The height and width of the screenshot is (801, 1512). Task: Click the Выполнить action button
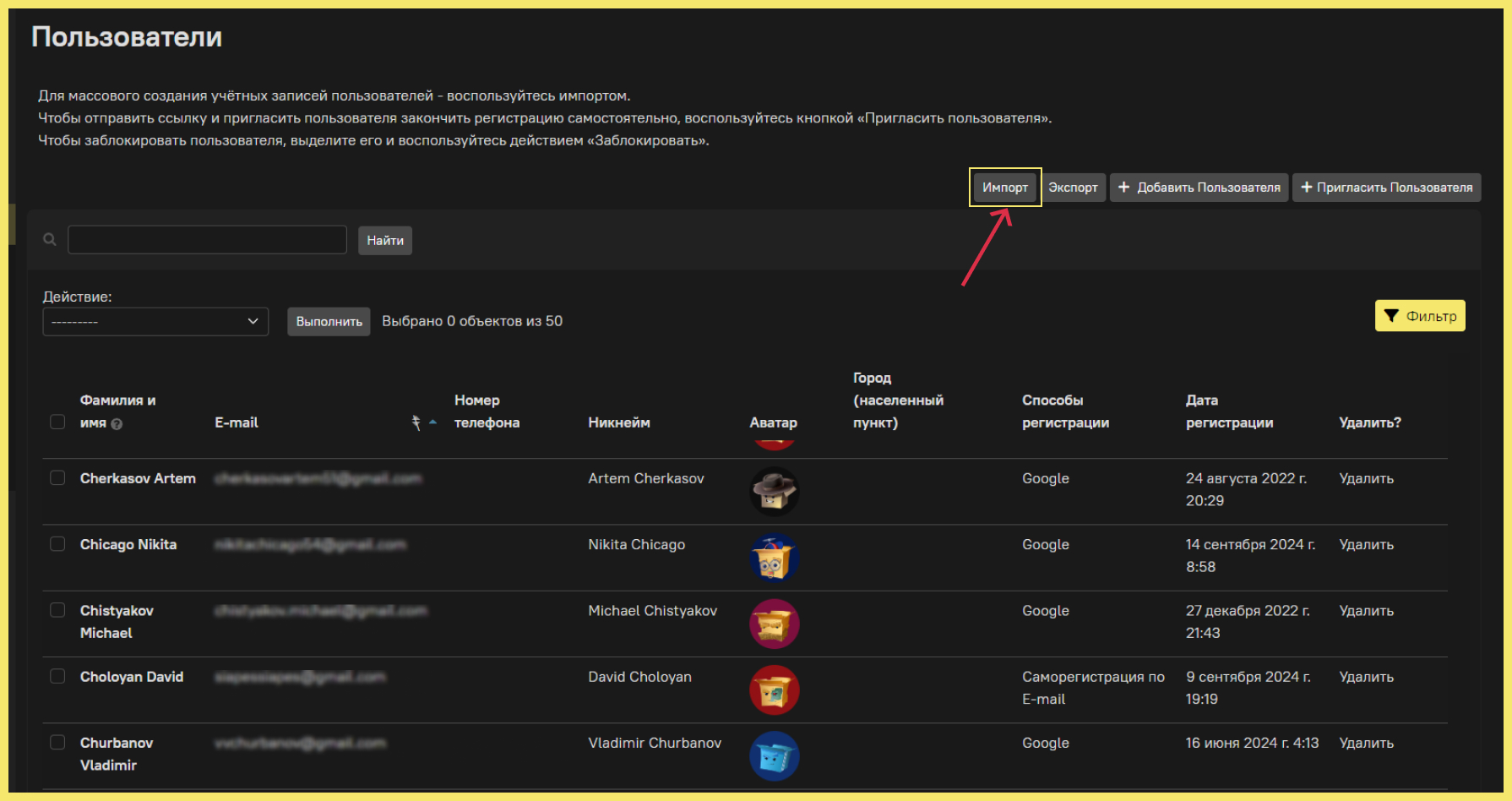click(329, 321)
